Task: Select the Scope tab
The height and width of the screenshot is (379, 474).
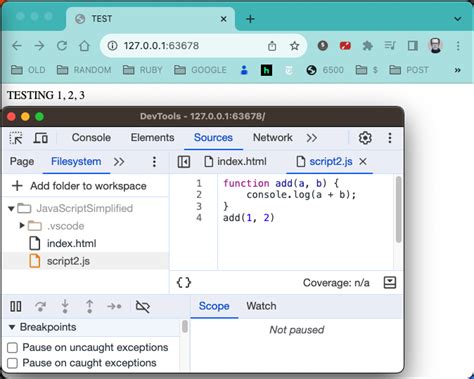Action: [x=214, y=306]
